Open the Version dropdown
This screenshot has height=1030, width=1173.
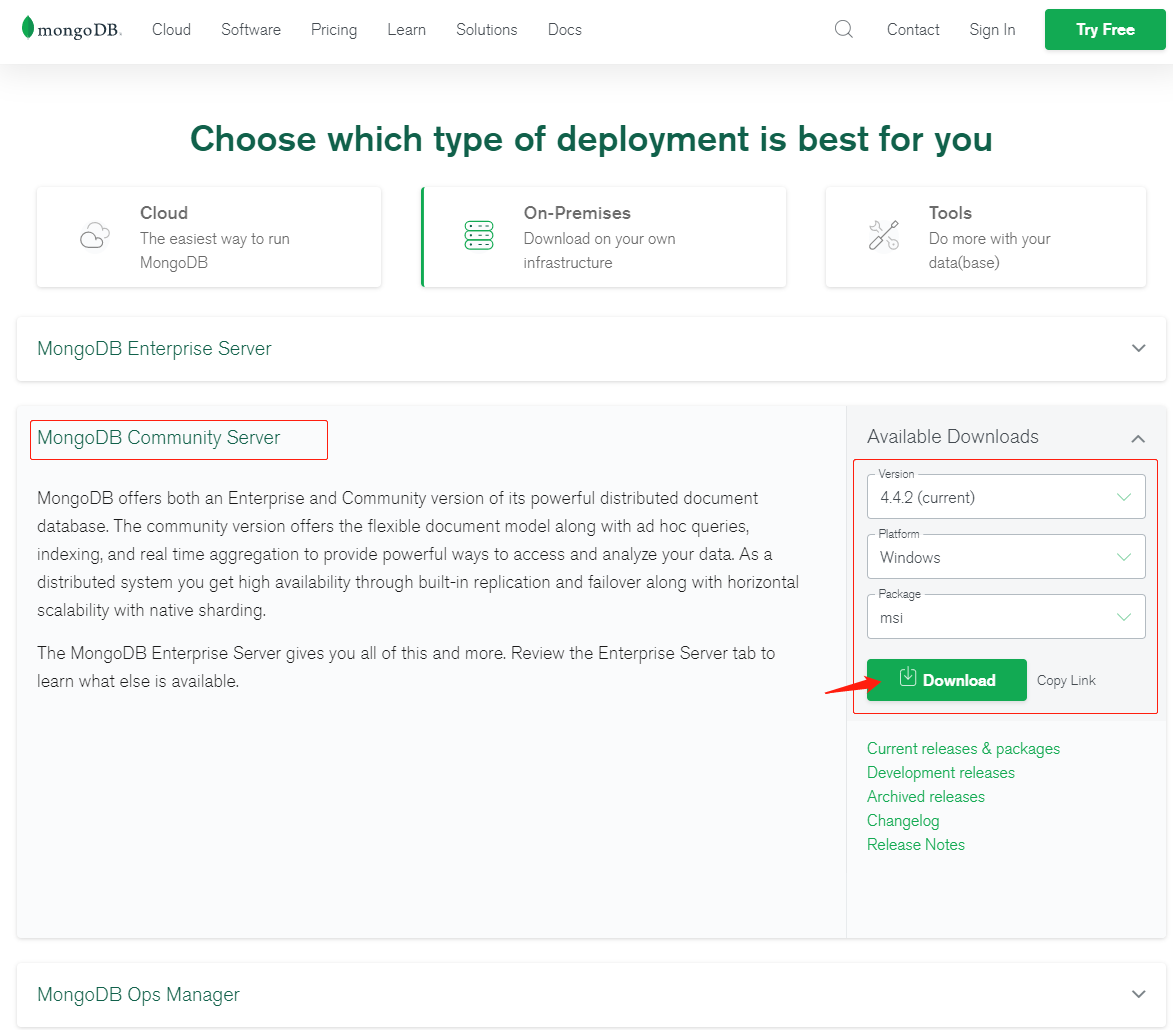[x=1006, y=497]
